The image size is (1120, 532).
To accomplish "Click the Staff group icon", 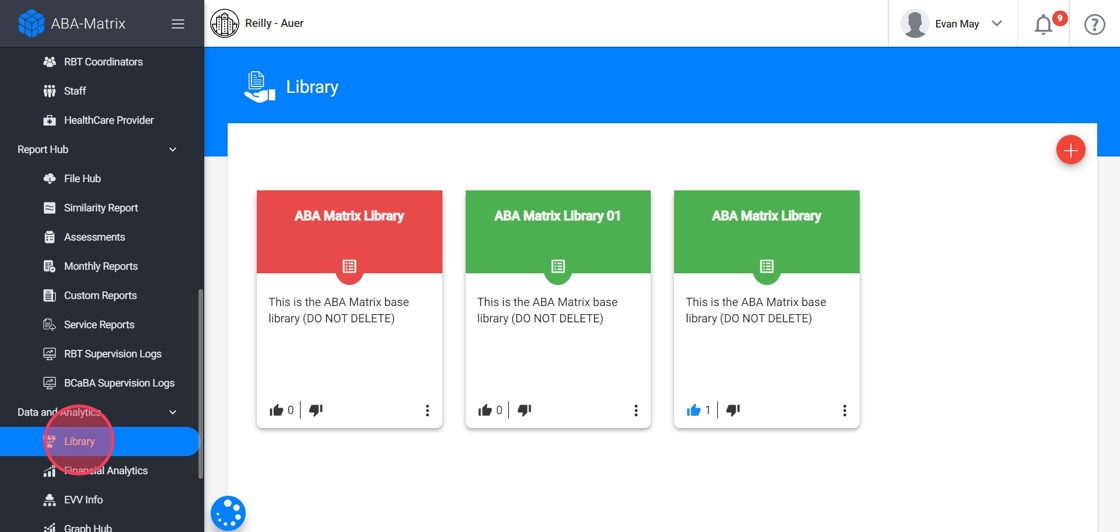I will point(49,91).
